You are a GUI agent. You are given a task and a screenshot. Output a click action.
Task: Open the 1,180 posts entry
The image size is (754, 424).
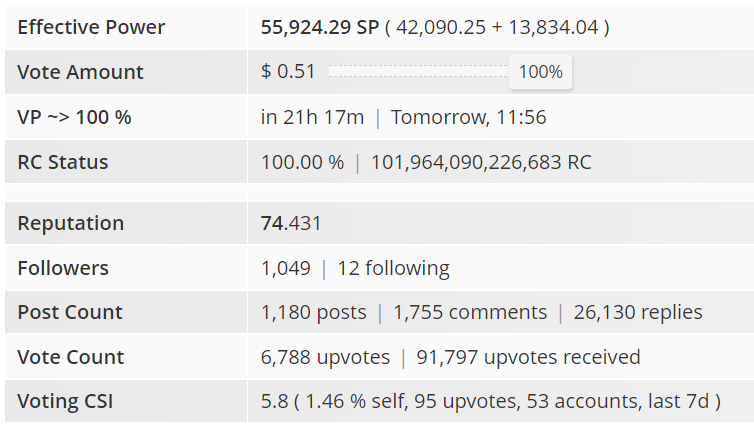tap(313, 312)
